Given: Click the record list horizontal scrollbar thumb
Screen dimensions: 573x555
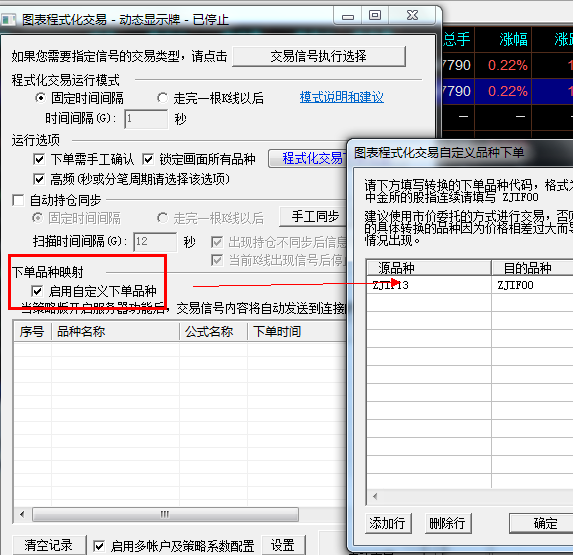Looking at the screenshot, I should (165, 514).
